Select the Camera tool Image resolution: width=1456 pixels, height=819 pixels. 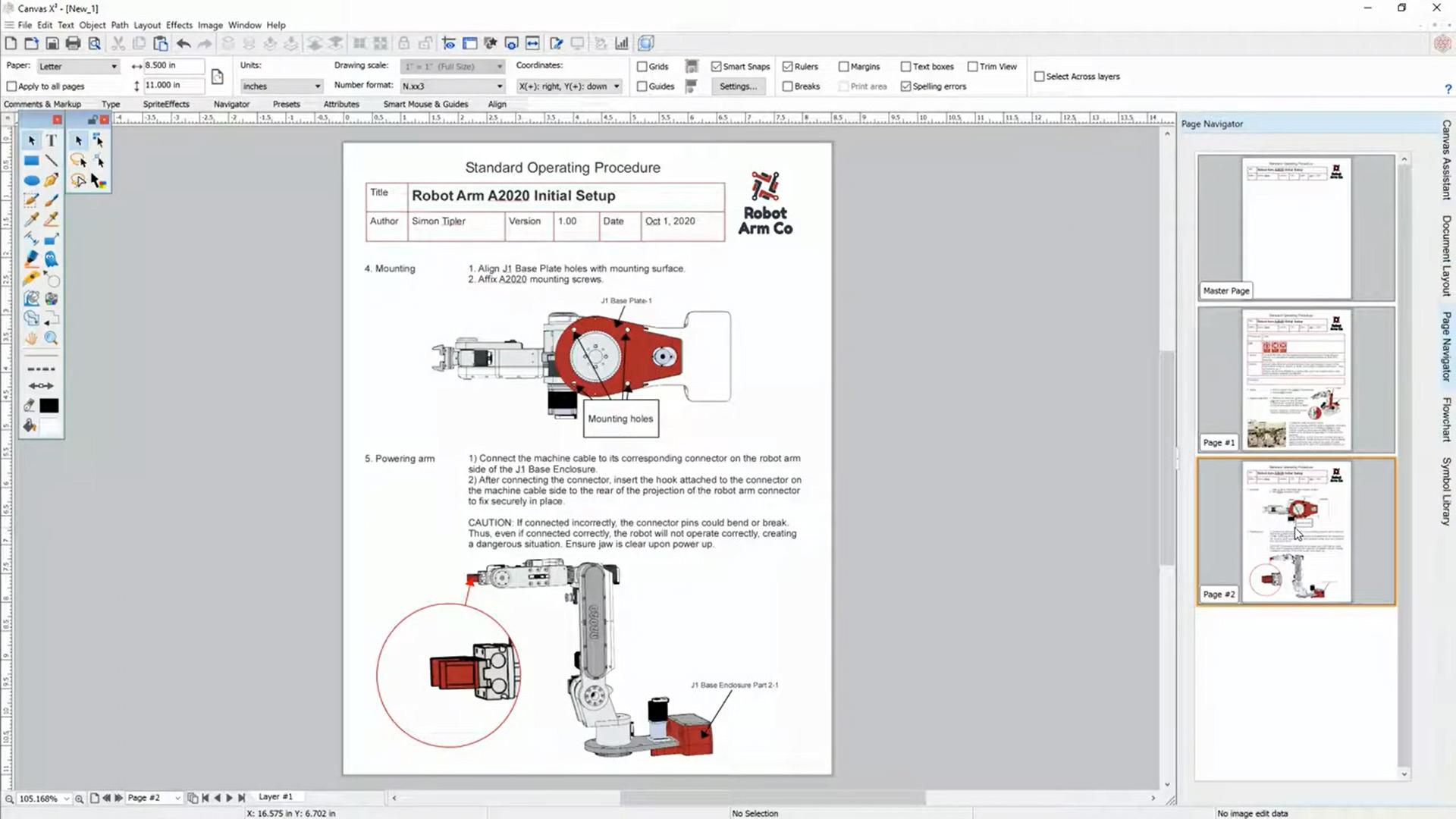pyautogui.click(x=51, y=299)
